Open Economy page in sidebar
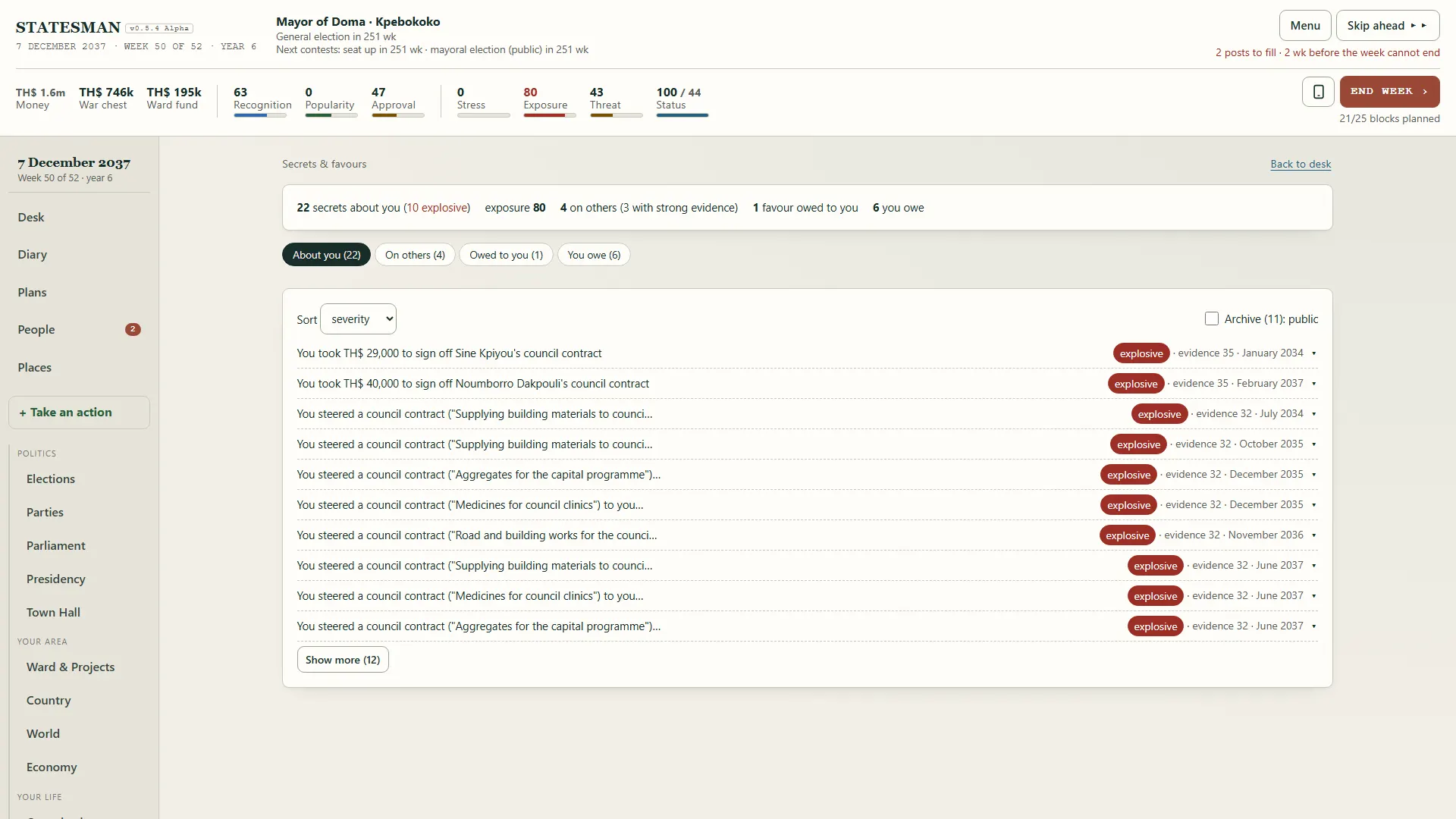 click(52, 767)
